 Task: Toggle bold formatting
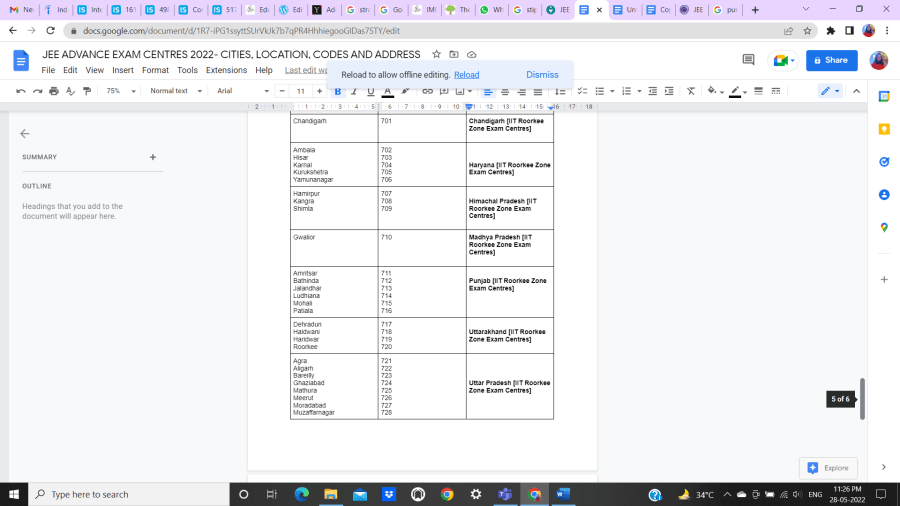tap(337, 91)
